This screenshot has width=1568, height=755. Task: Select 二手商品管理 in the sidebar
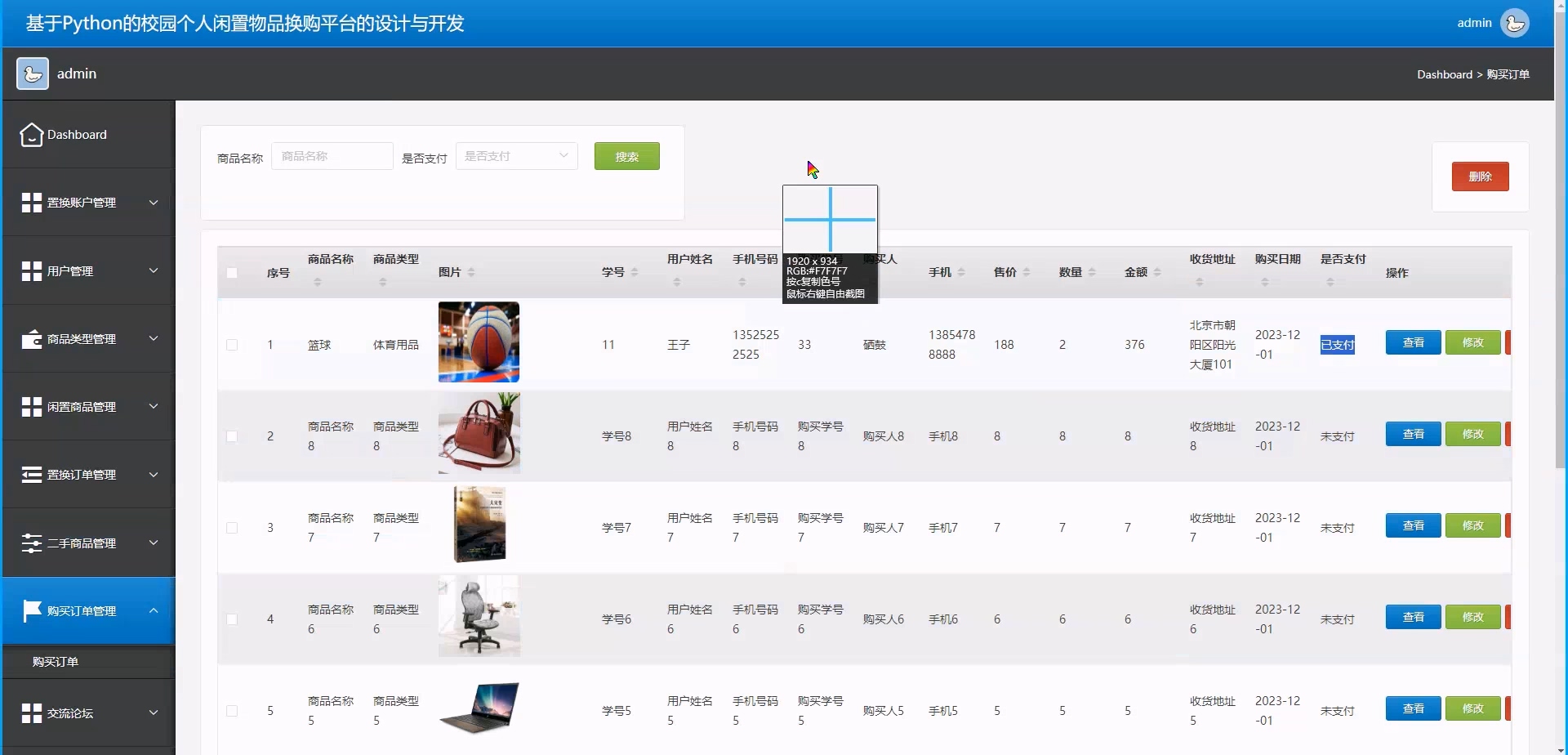tap(88, 543)
